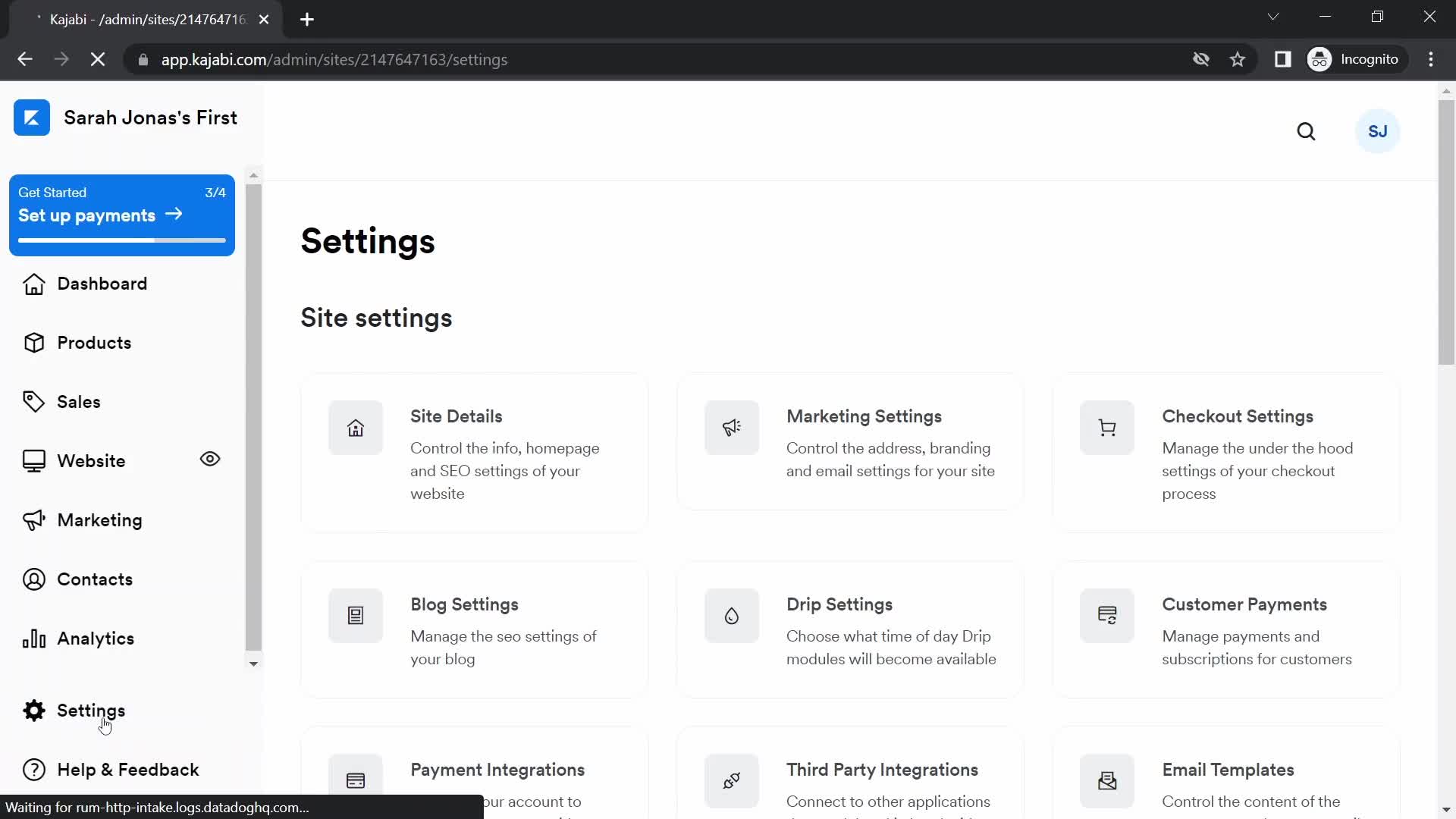Click the Marketing Settings megaphone icon
Viewport: 1456px width, 819px height.
coord(732,428)
